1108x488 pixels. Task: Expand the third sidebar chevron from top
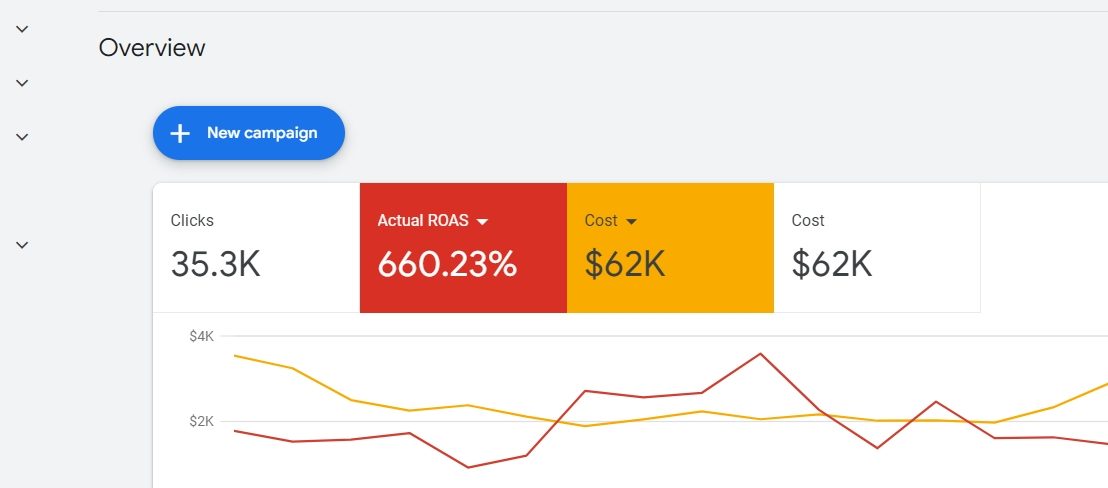coord(22,137)
